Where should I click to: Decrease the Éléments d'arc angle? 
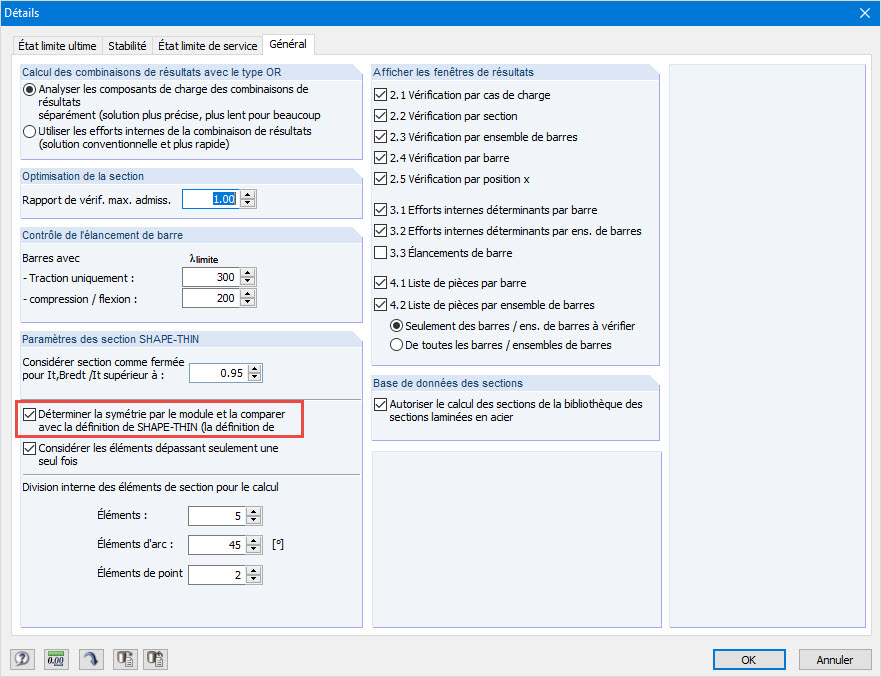pos(254,549)
